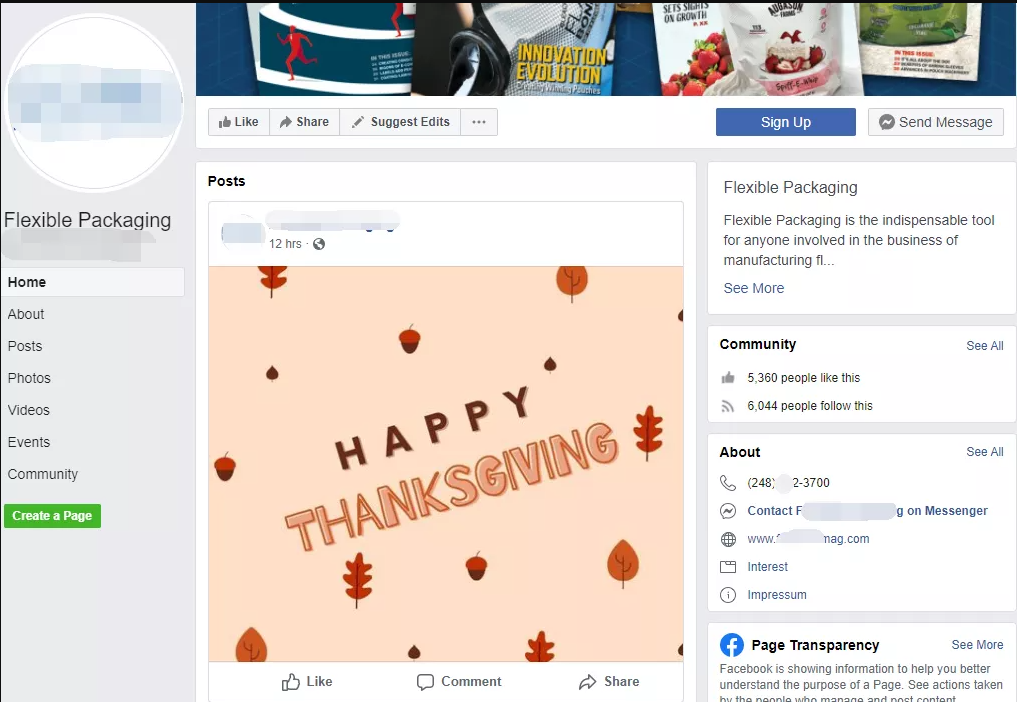
Task: Go to Photos in the left sidebar
Action: click(29, 378)
